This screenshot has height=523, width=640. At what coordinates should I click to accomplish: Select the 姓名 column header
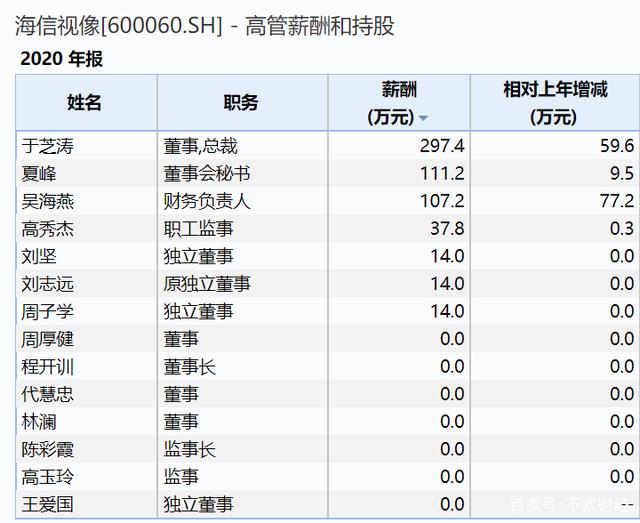85,102
